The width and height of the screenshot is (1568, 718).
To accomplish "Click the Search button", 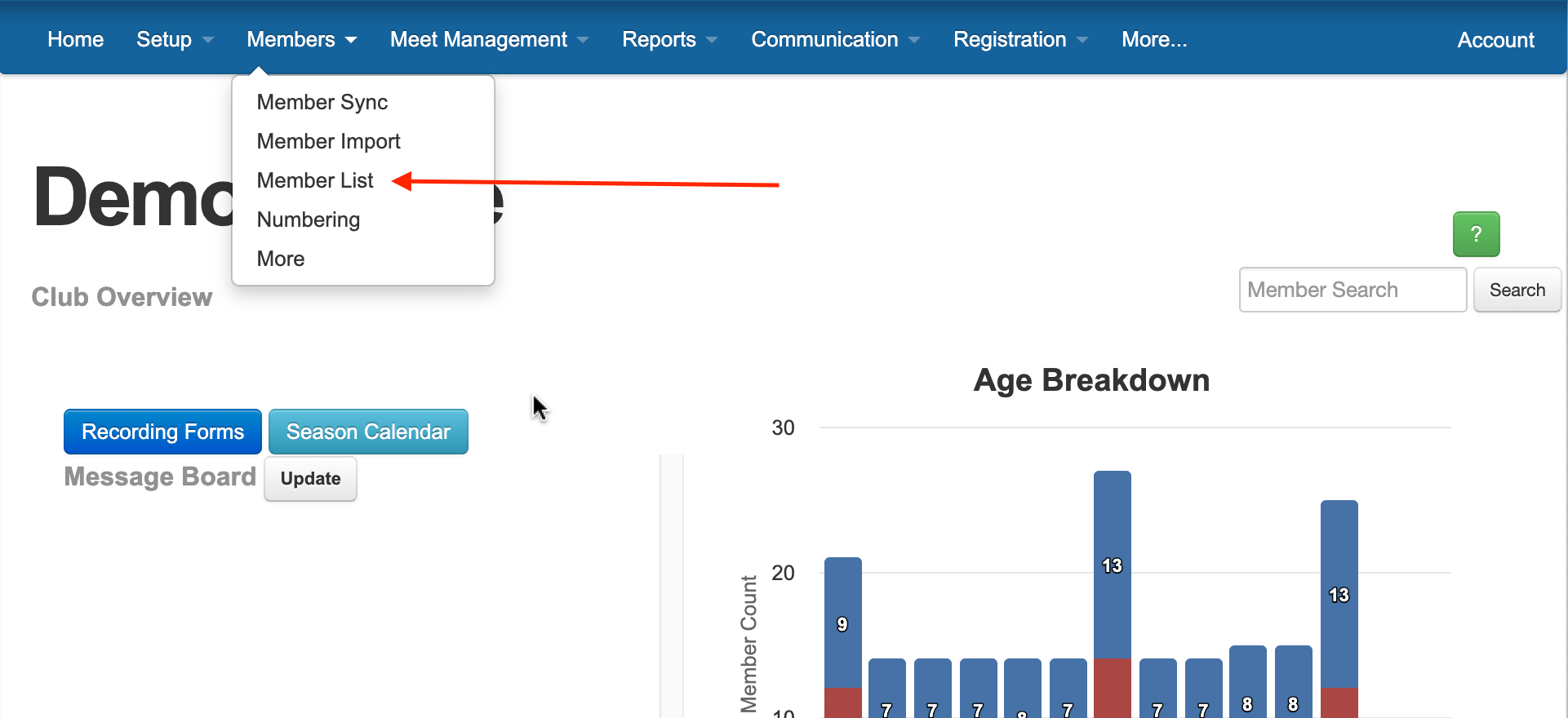I will pos(1517,290).
